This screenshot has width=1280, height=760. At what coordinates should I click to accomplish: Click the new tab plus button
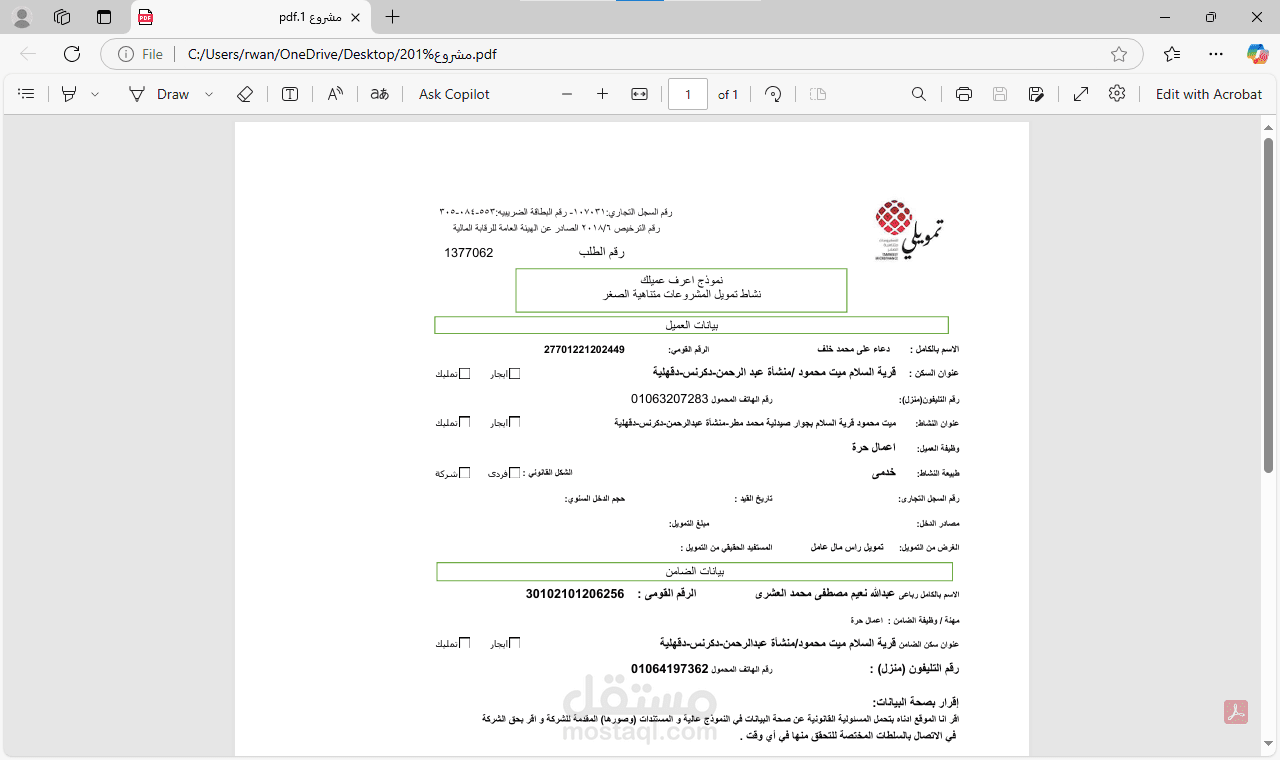click(x=393, y=17)
